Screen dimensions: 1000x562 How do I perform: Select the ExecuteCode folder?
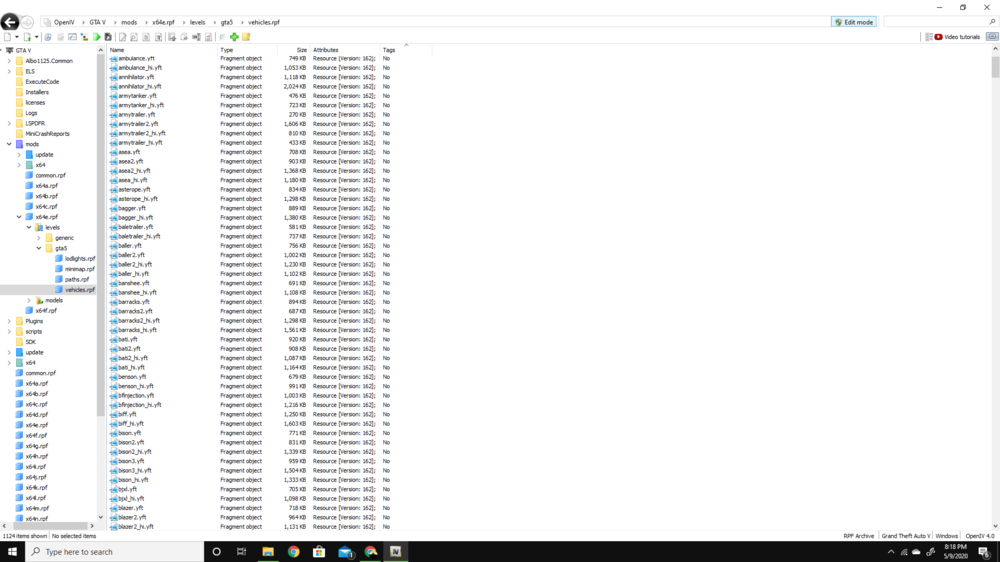click(x=38, y=82)
